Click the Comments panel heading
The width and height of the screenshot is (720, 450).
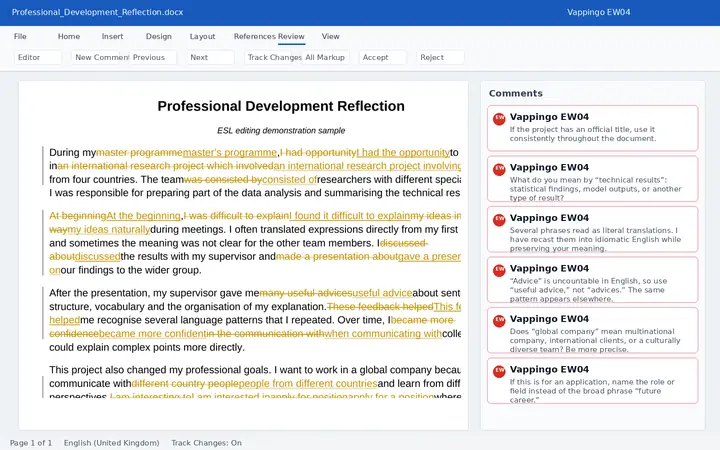pyautogui.click(x=516, y=93)
